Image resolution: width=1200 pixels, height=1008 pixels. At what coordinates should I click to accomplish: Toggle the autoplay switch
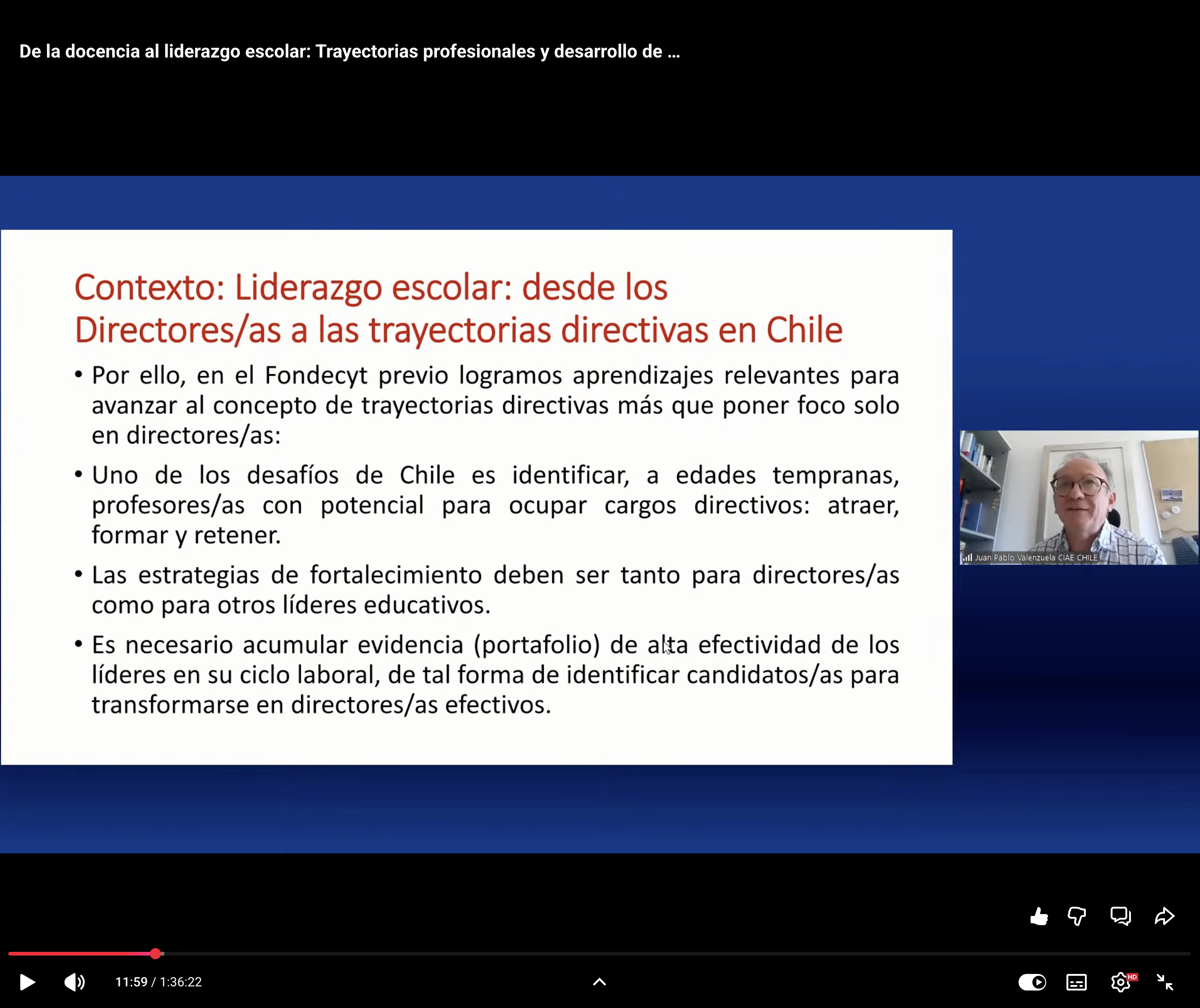coord(1032,982)
